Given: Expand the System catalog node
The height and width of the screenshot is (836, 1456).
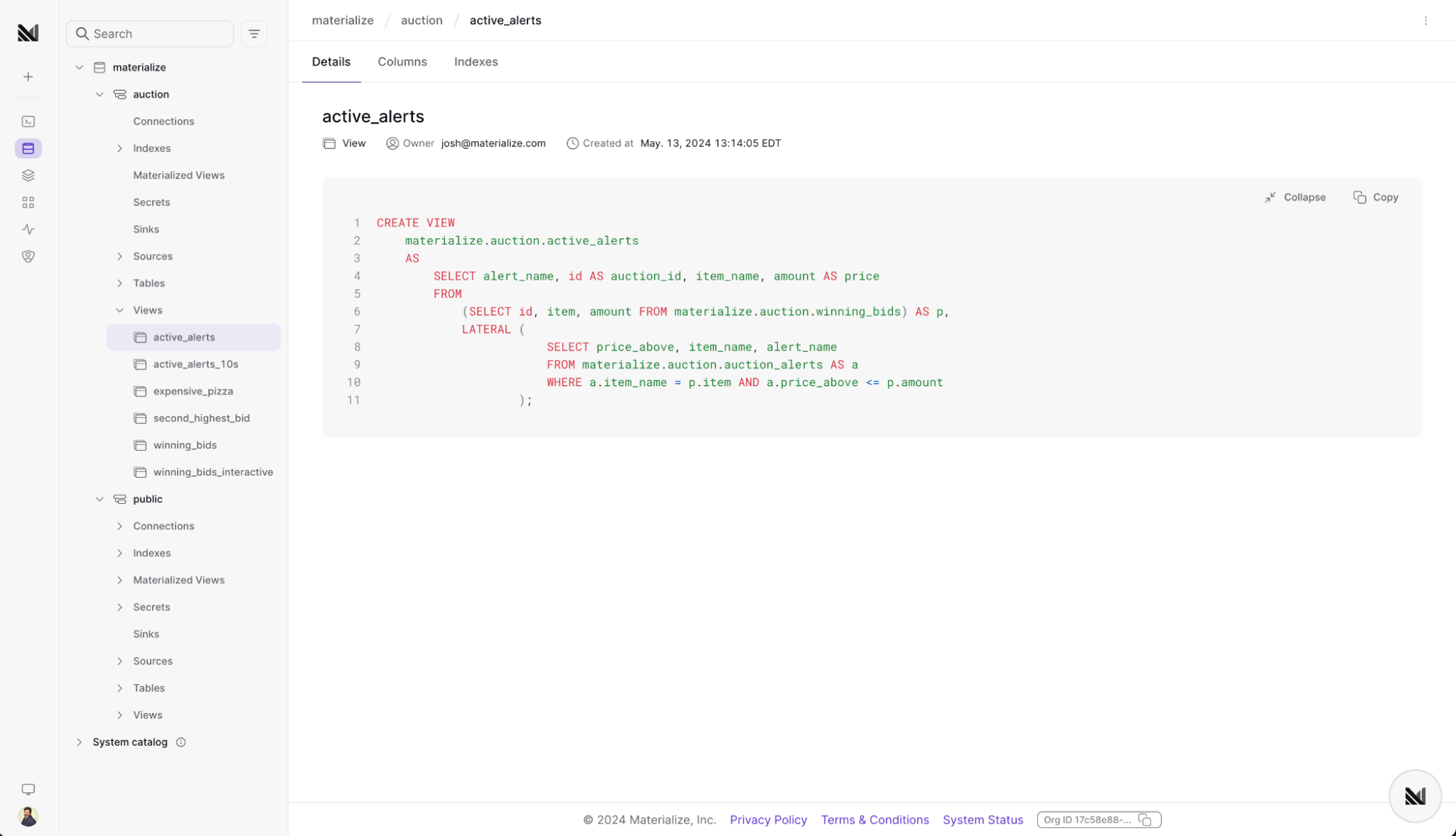Looking at the screenshot, I should tap(79, 742).
